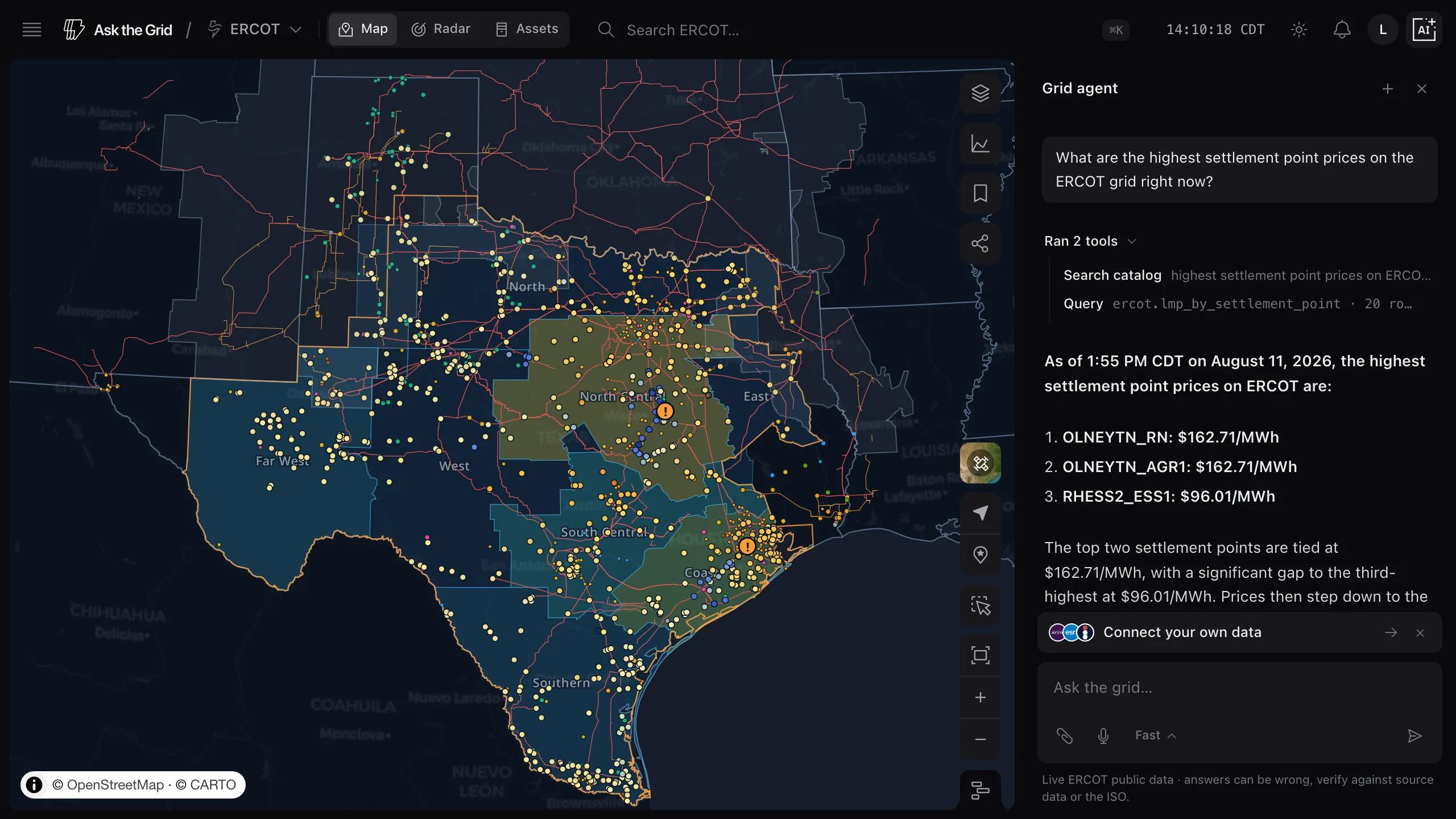
Task: Zoom out on the map
Action: tap(980, 739)
